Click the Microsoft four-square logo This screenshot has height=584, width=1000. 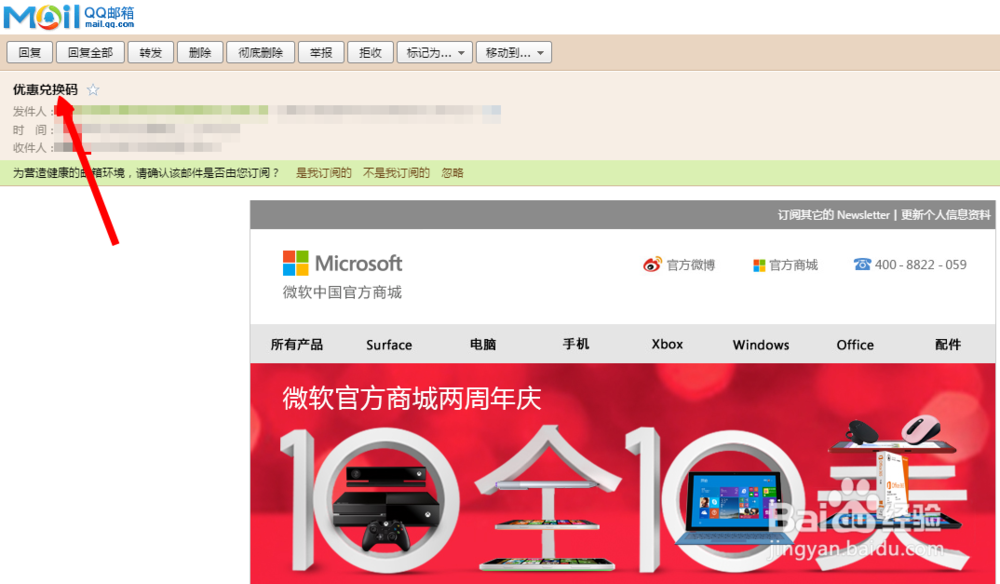295,263
